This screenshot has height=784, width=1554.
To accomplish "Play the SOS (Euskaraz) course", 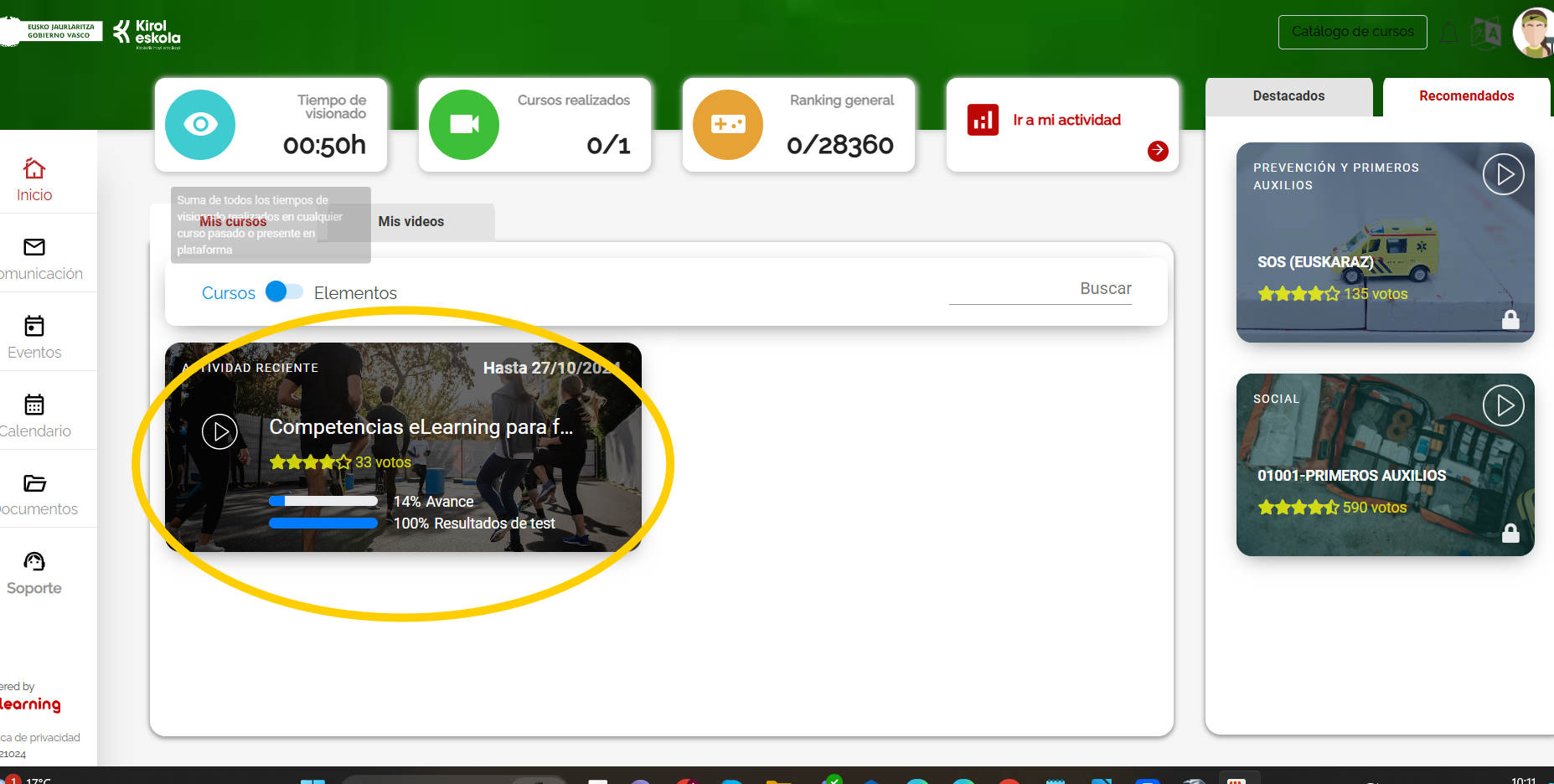I will point(1503,174).
